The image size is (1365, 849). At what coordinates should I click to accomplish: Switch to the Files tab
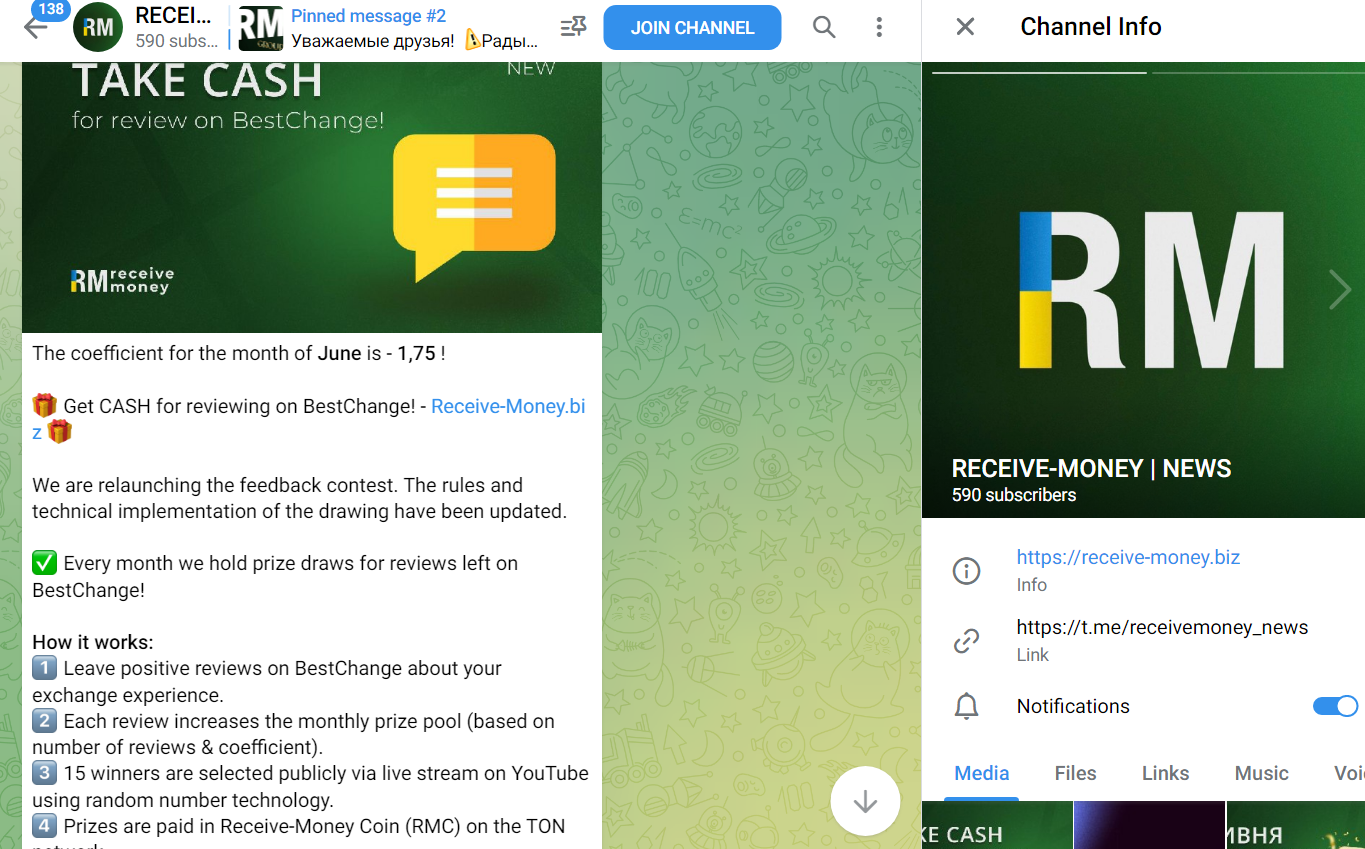coord(1075,773)
